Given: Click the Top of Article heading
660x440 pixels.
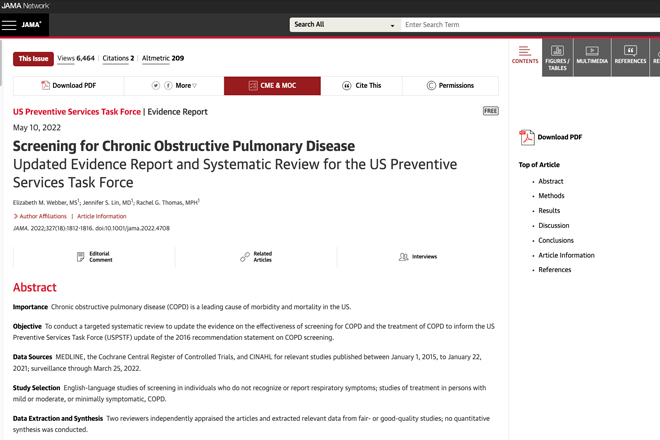Looking at the screenshot, I should coord(539,165).
